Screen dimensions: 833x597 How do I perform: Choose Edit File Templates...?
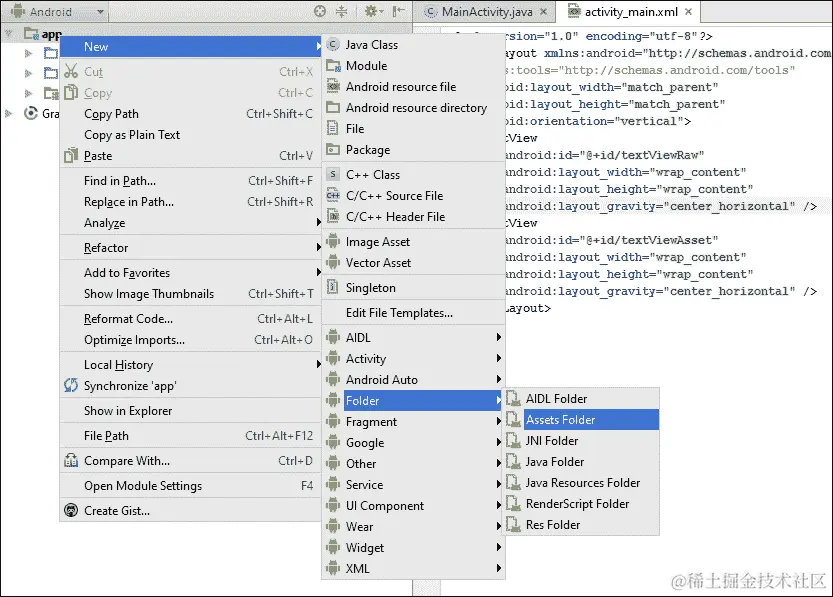coord(414,313)
